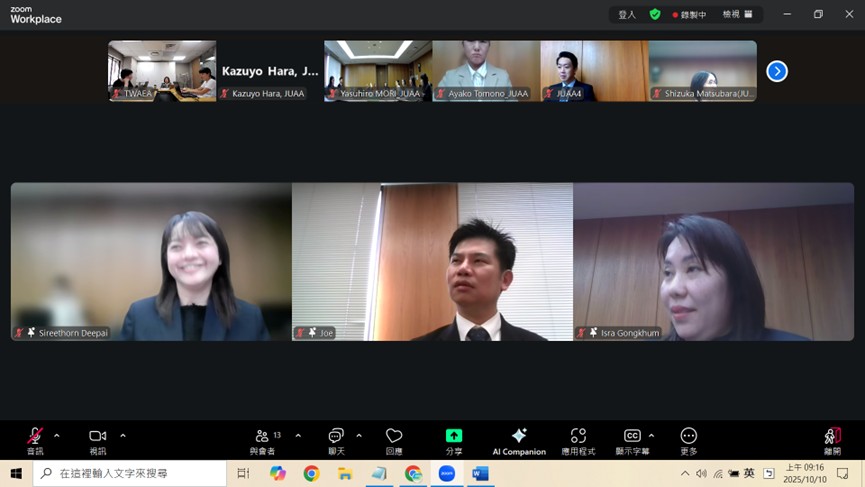Toggle the video camera button
The width and height of the screenshot is (865, 487).
coord(97,436)
